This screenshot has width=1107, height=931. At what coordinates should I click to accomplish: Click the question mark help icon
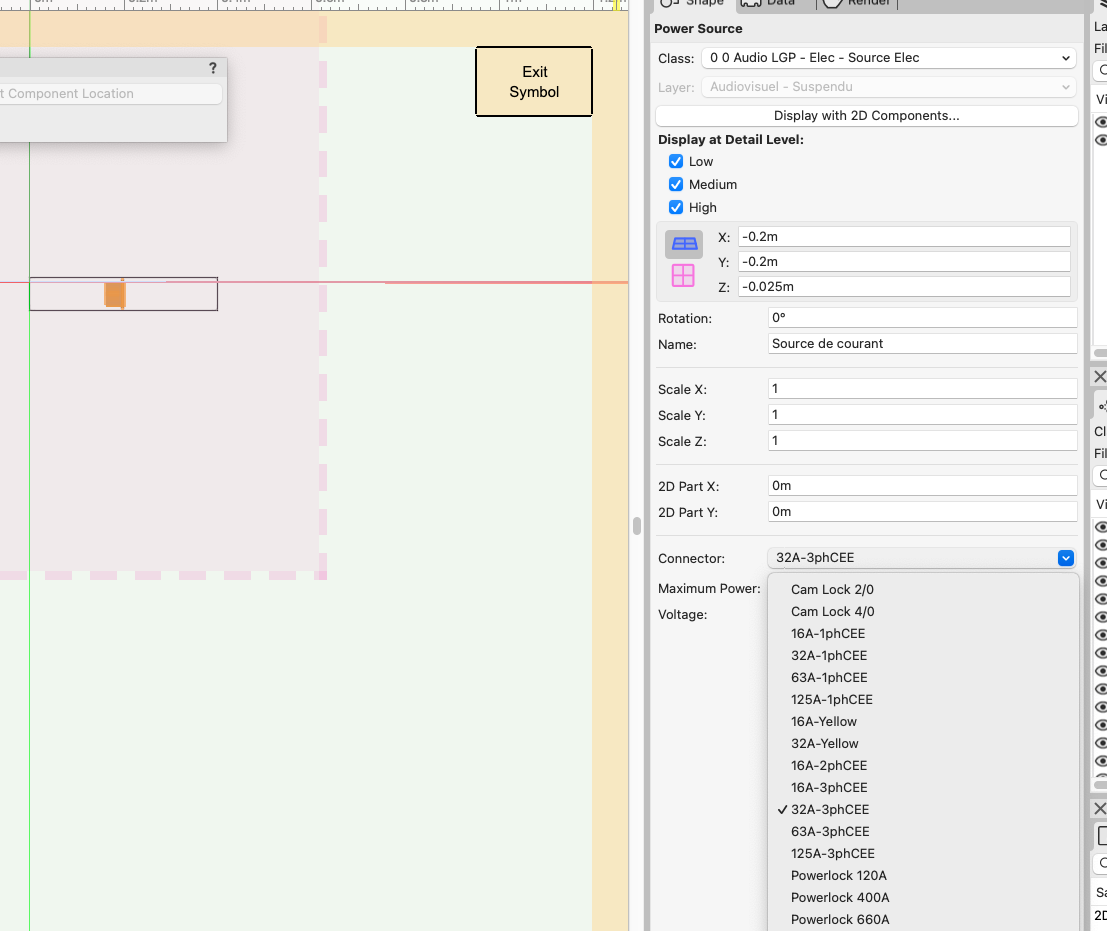(212, 68)
